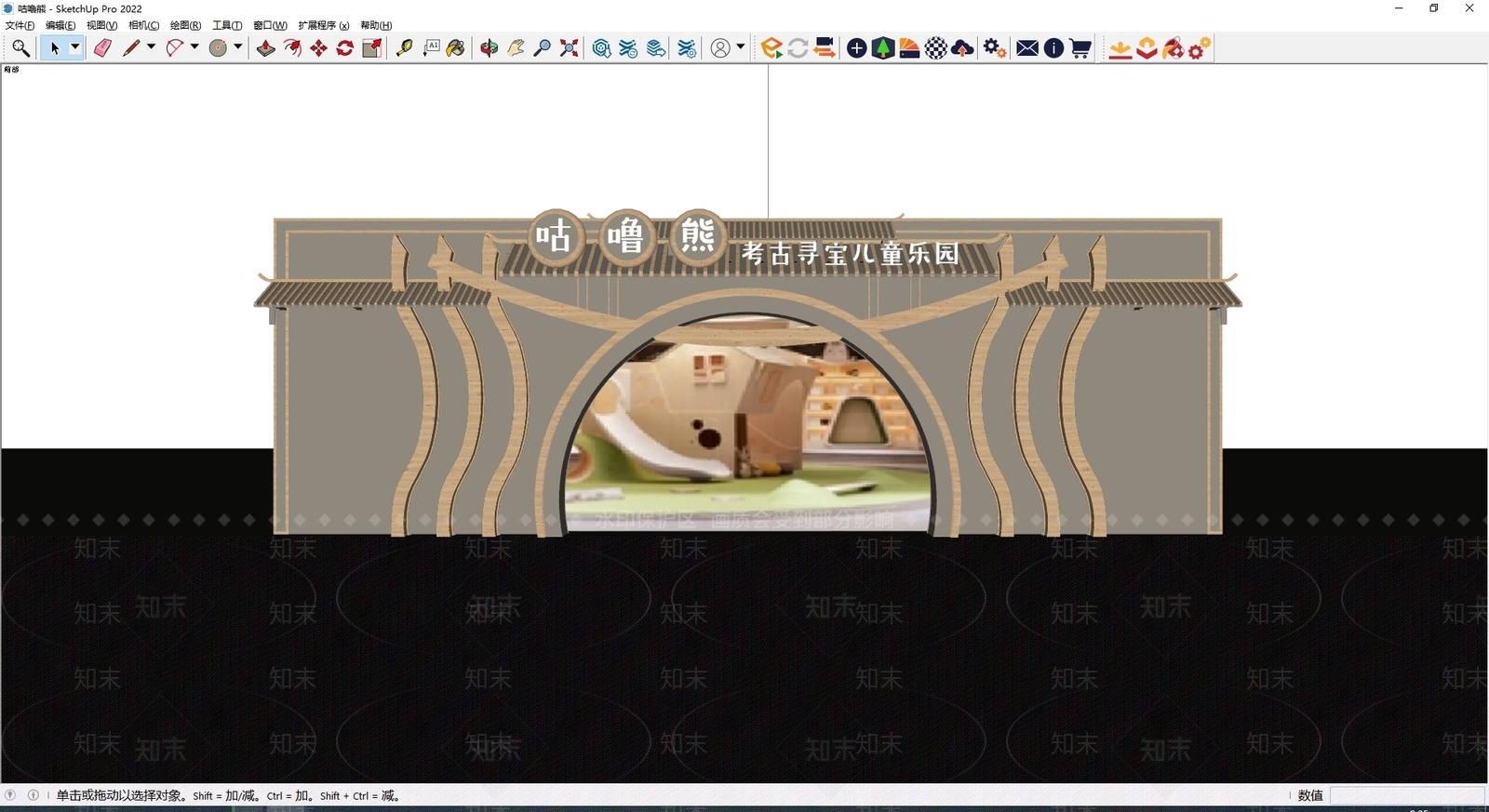This screenshot has width=1489, height=812.
Task: Open the 绘图(R) menu
Action: point(185,26)
